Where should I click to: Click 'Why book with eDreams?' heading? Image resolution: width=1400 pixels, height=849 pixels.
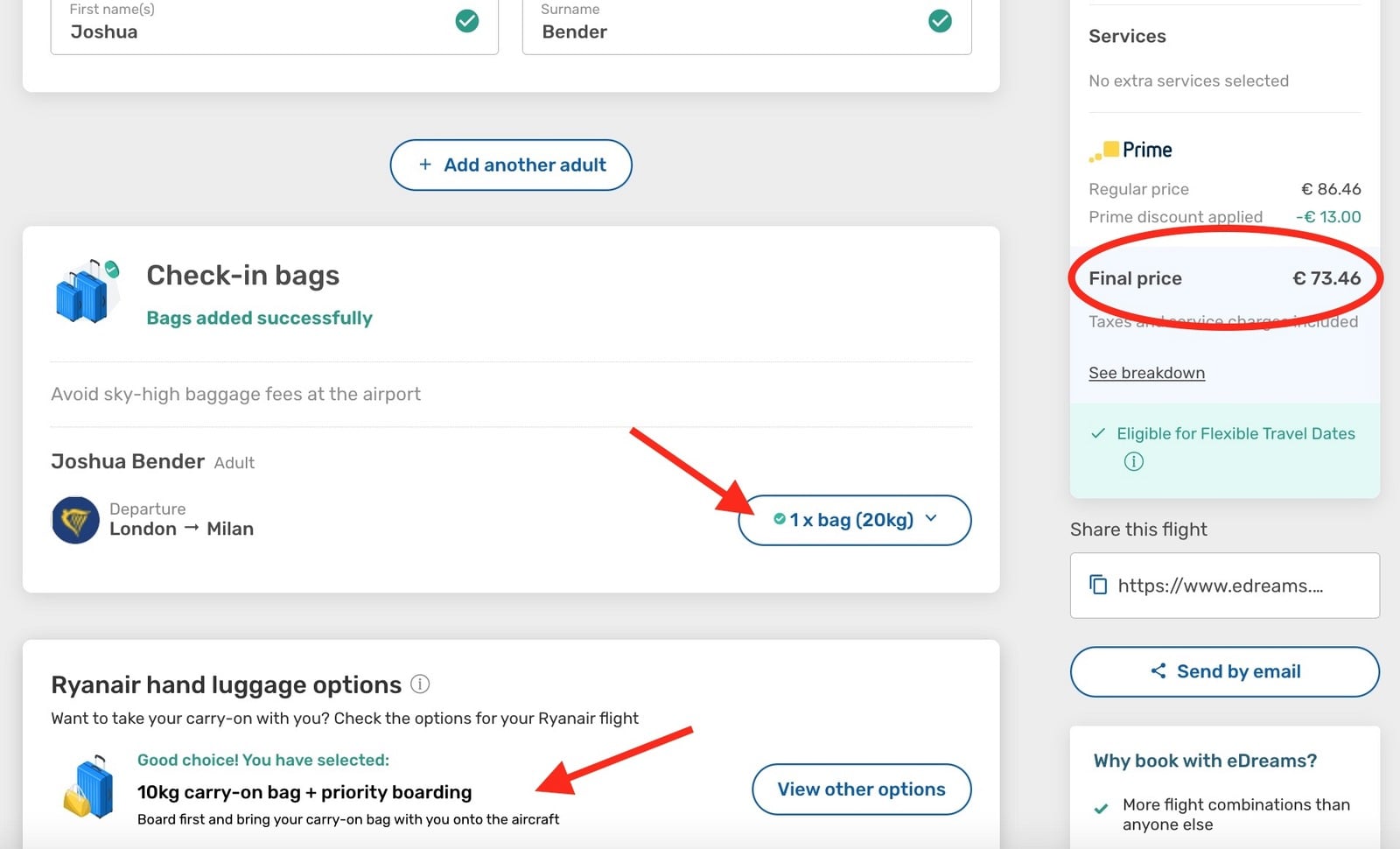1205,761
